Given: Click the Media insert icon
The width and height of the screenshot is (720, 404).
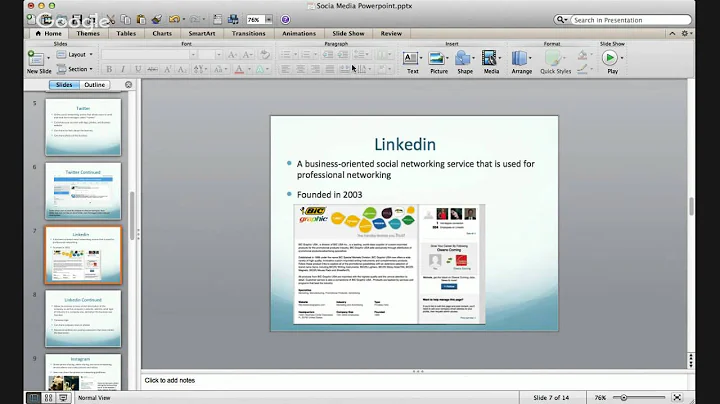Looking at the screenshot, I should pyautogui.click(x=489, y=58).
